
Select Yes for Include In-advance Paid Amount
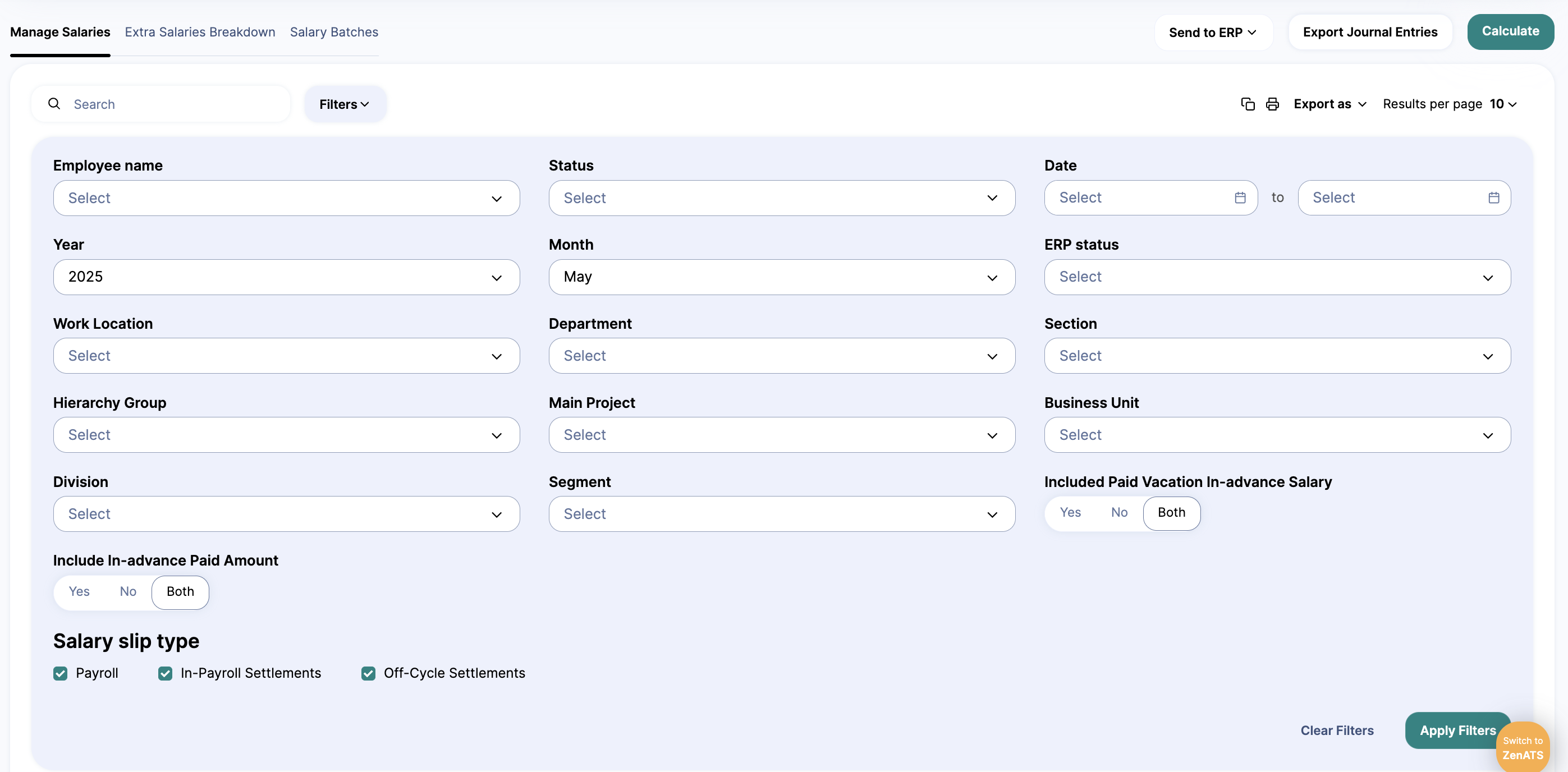pos(79,591)
